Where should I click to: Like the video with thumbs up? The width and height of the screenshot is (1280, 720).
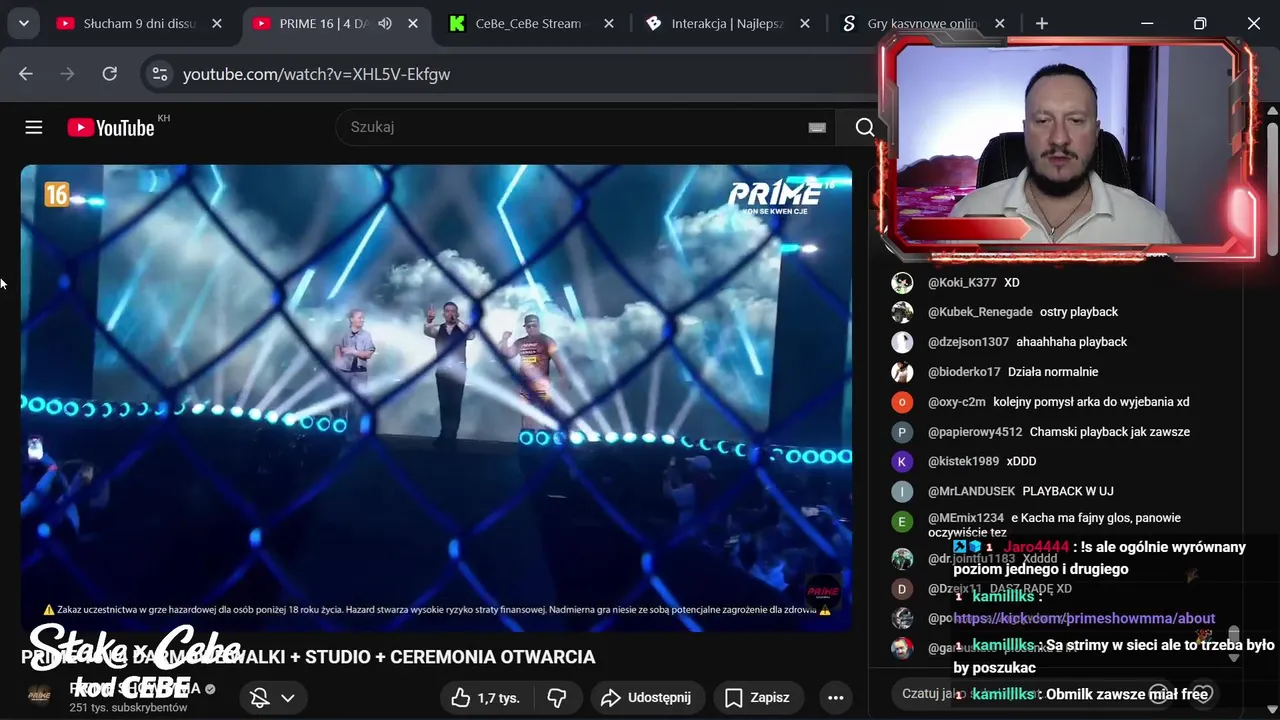point(485,697)
